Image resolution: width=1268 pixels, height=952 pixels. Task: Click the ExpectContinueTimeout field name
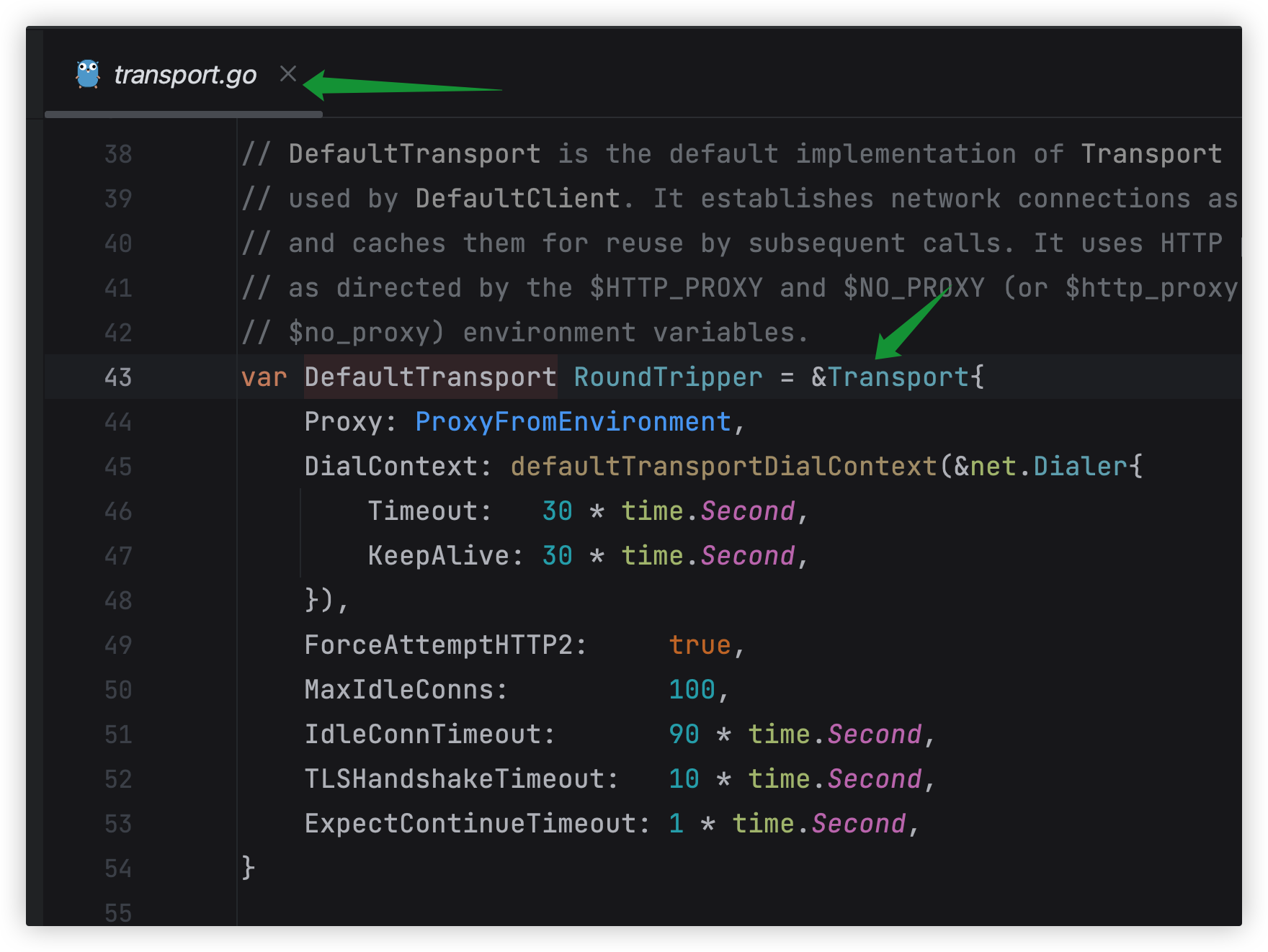[x=470, y=824]
